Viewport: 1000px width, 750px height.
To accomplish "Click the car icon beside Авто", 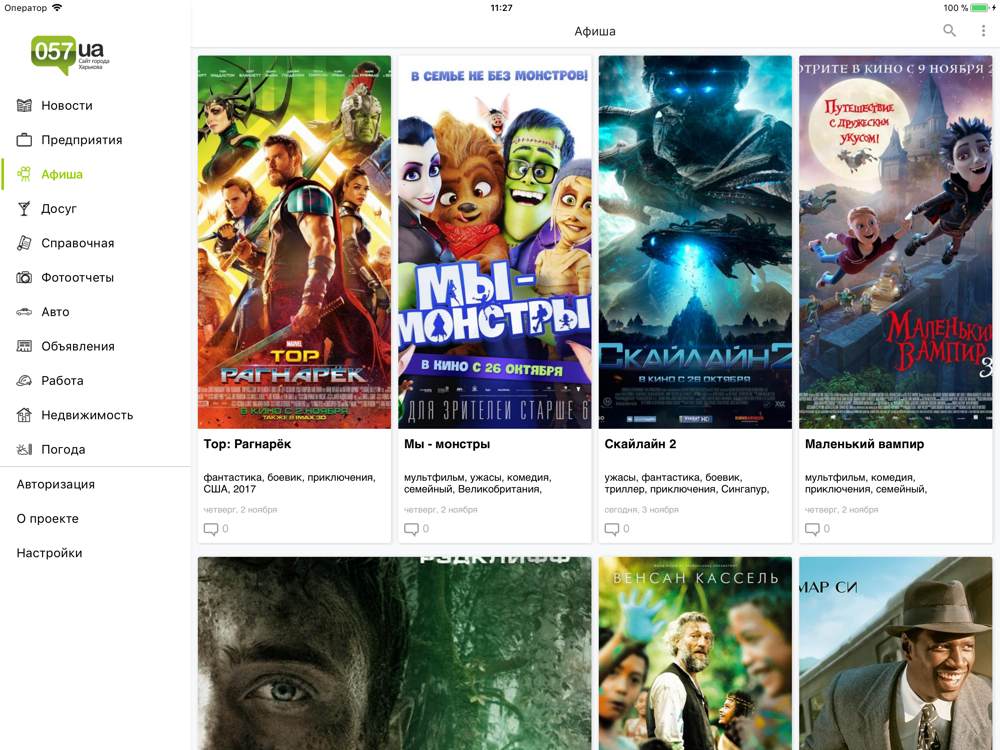I will pyautogui.click(x=24, y=312).
